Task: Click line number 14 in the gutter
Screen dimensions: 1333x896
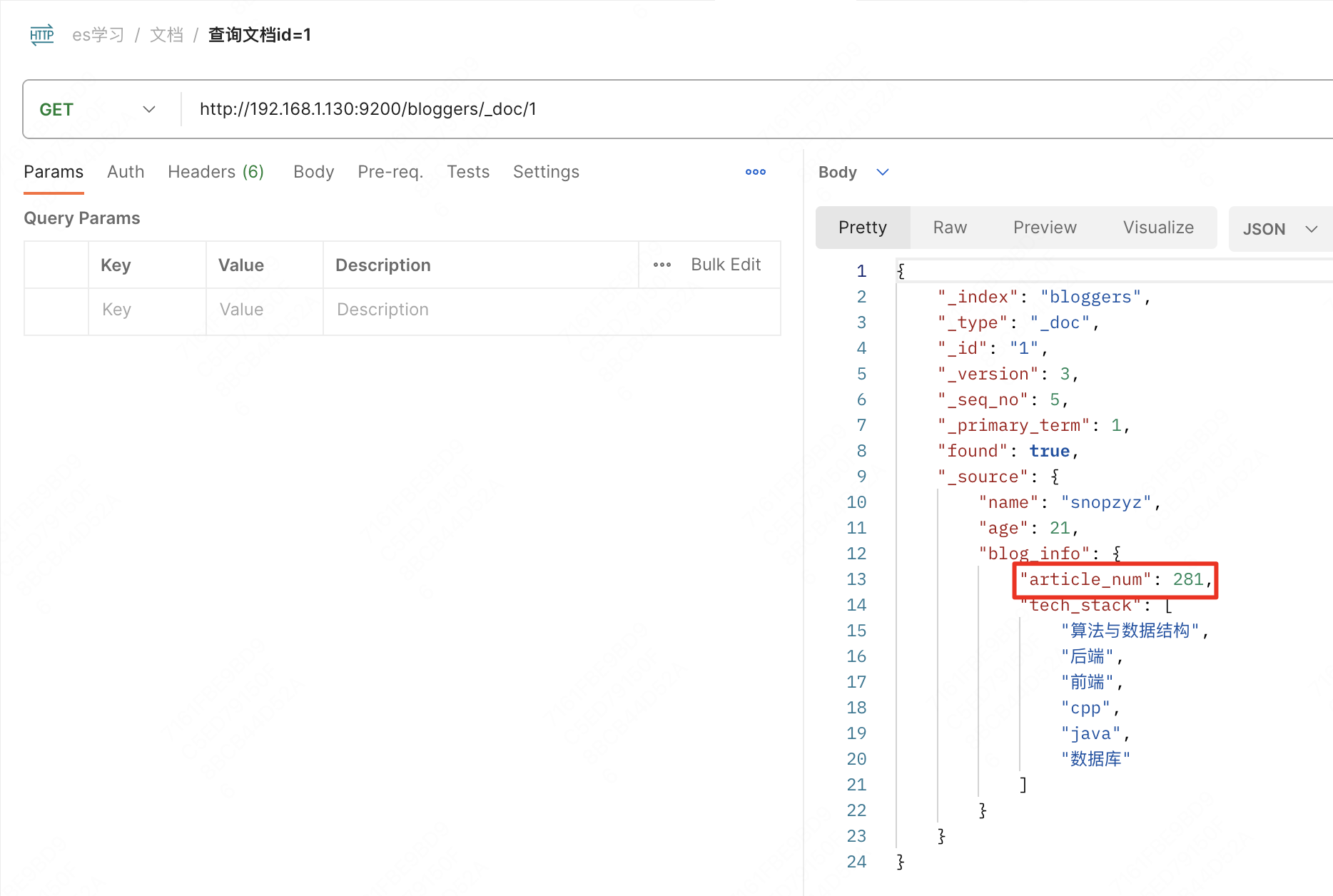Action: click(x=856, y=605)
